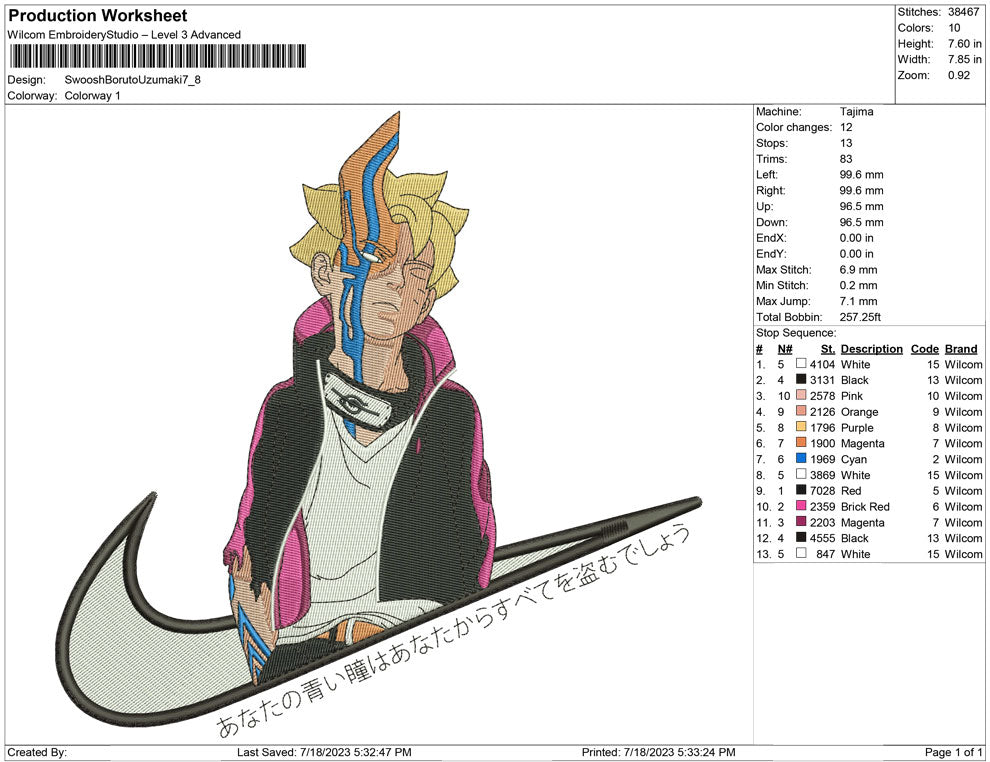Click the Colors value 10
Image resolution: width=990 pixels, height=762 pixels.
(x=954, y=28)
